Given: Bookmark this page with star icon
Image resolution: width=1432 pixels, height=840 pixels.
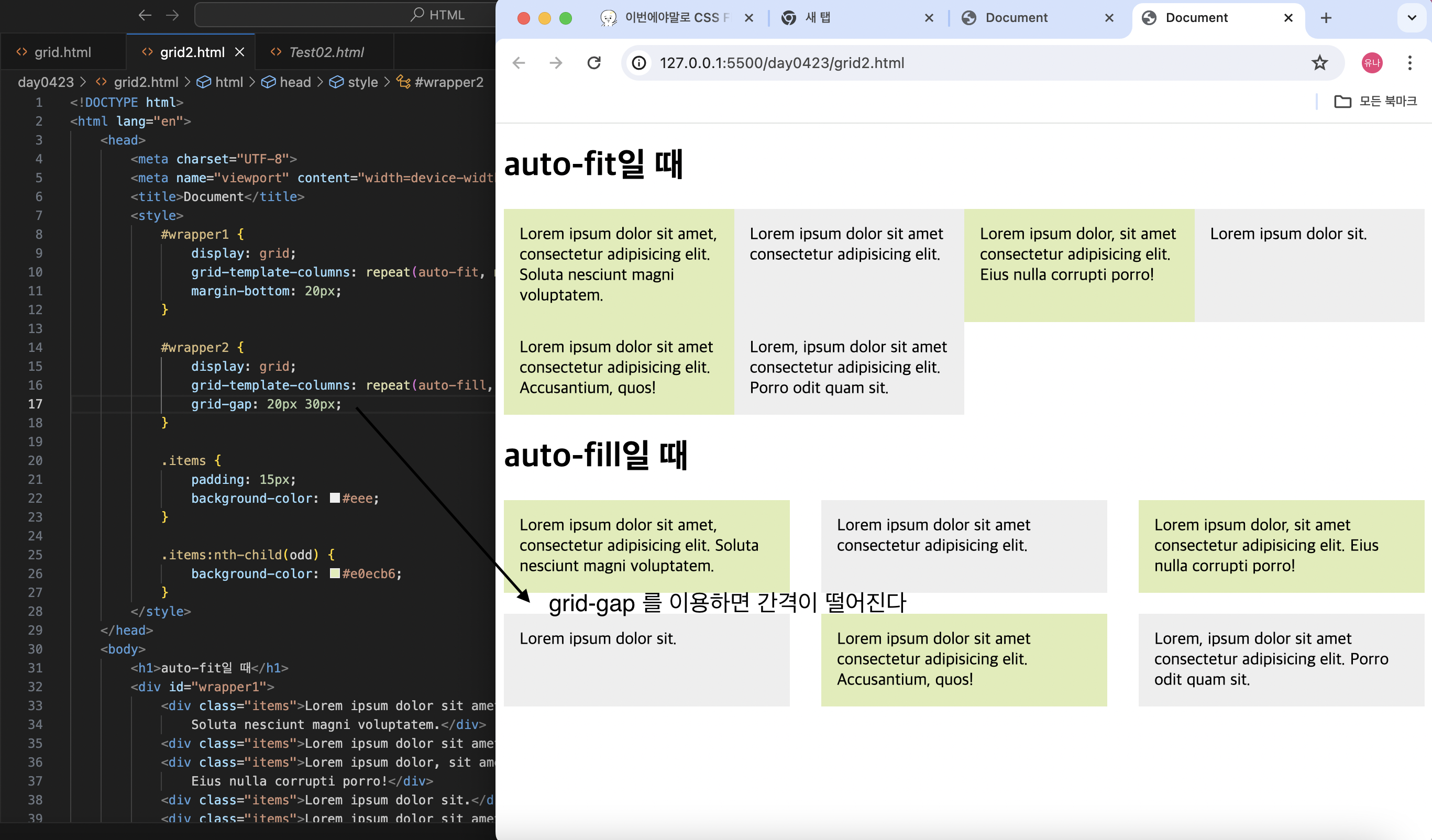Looking at the screenshot, I should tap(1319, 62).
